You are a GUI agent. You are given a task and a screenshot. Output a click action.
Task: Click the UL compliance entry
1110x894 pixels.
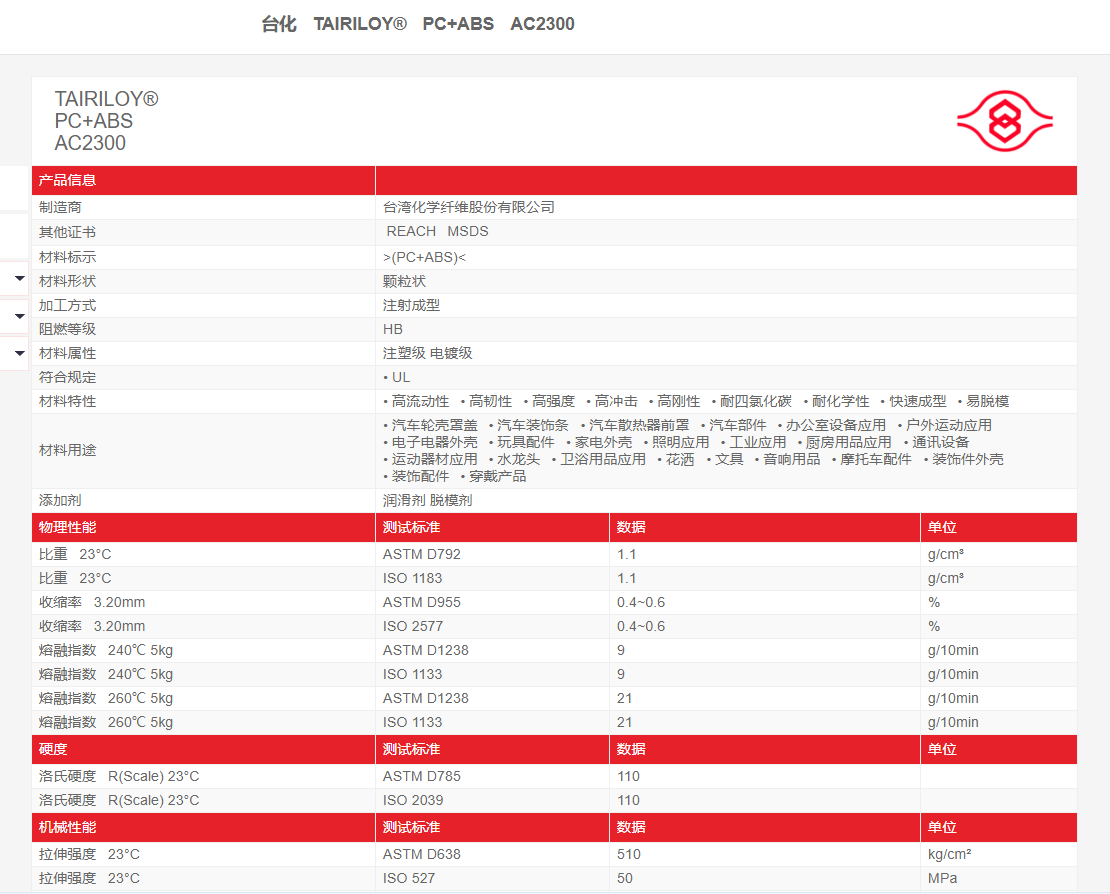point(401,377)
